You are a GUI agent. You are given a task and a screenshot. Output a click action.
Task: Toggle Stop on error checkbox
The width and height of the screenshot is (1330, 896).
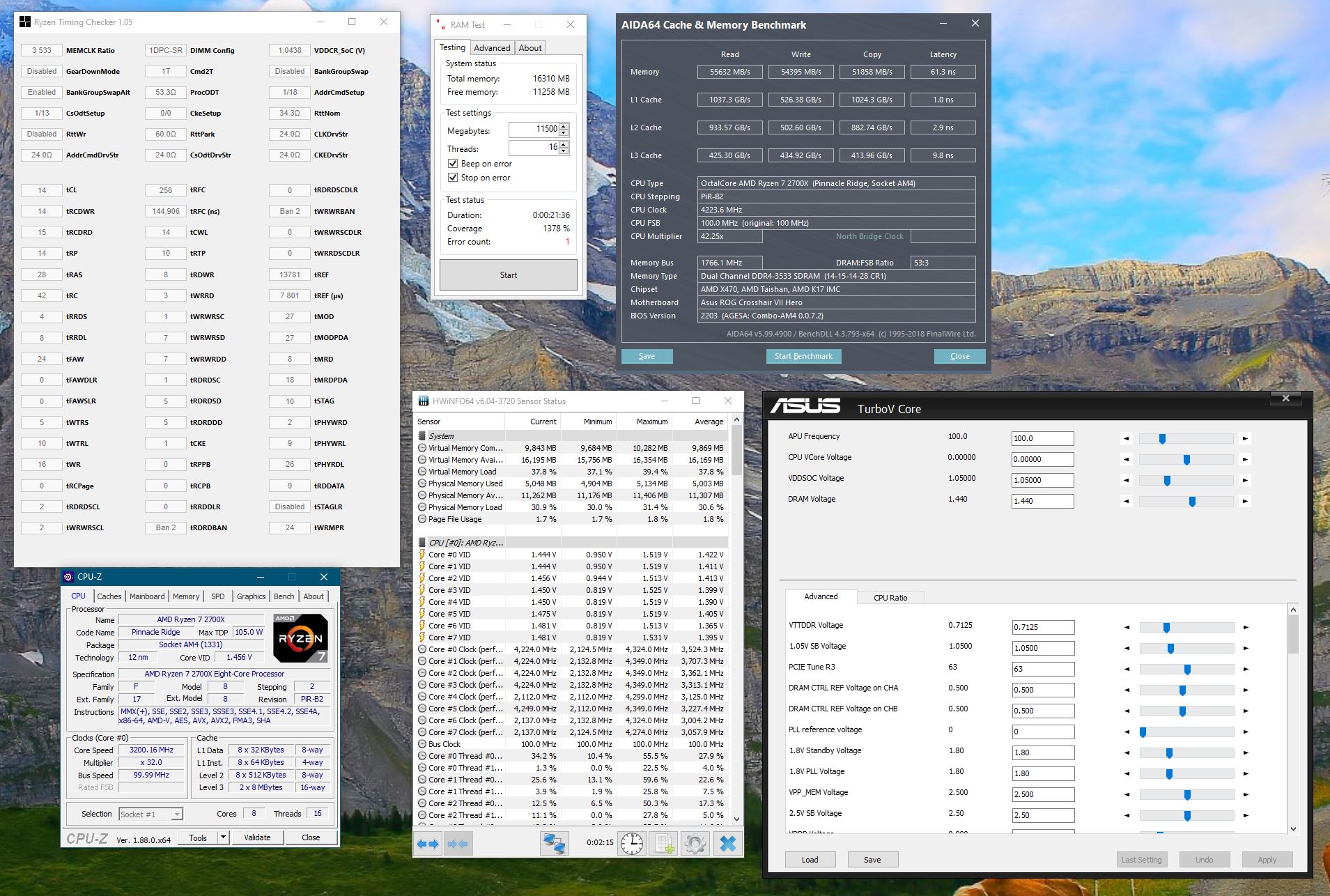(453, 178)
